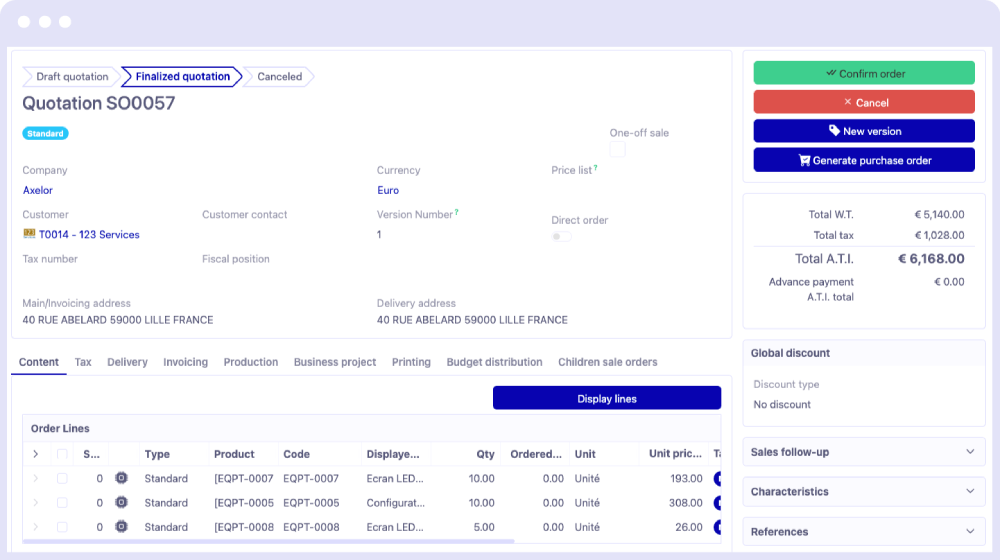Expand the Characteristics panel

coord(863,492)
